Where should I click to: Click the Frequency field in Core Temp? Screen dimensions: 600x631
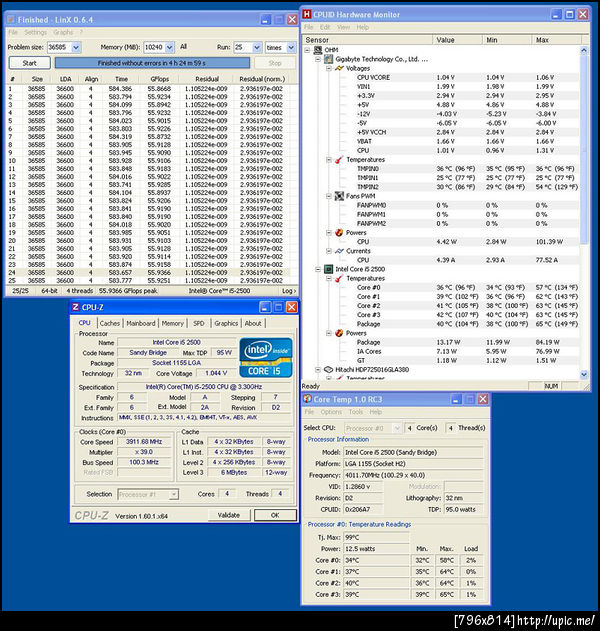coord(413,475)
